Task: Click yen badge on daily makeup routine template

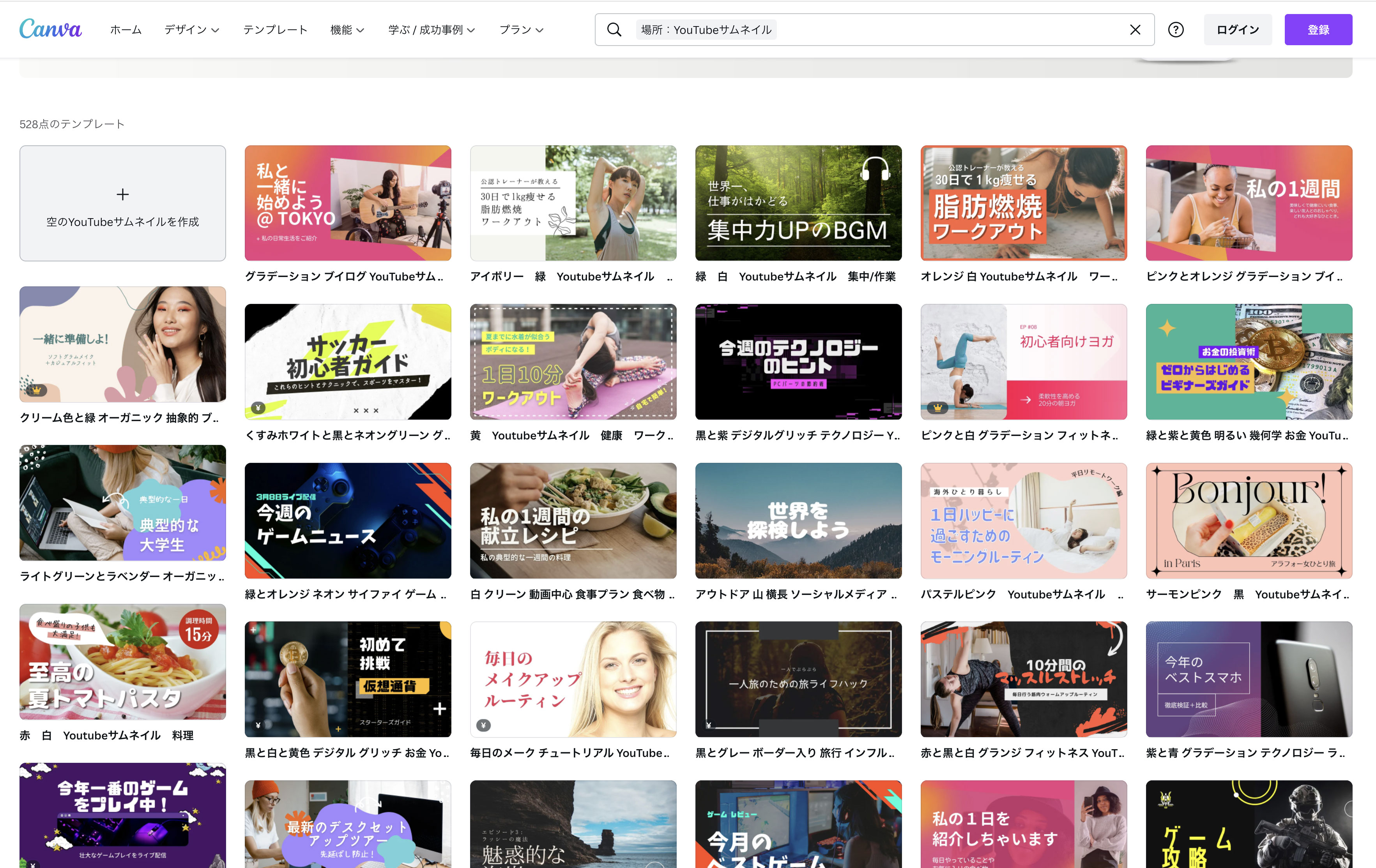Action: pos(483,725)
